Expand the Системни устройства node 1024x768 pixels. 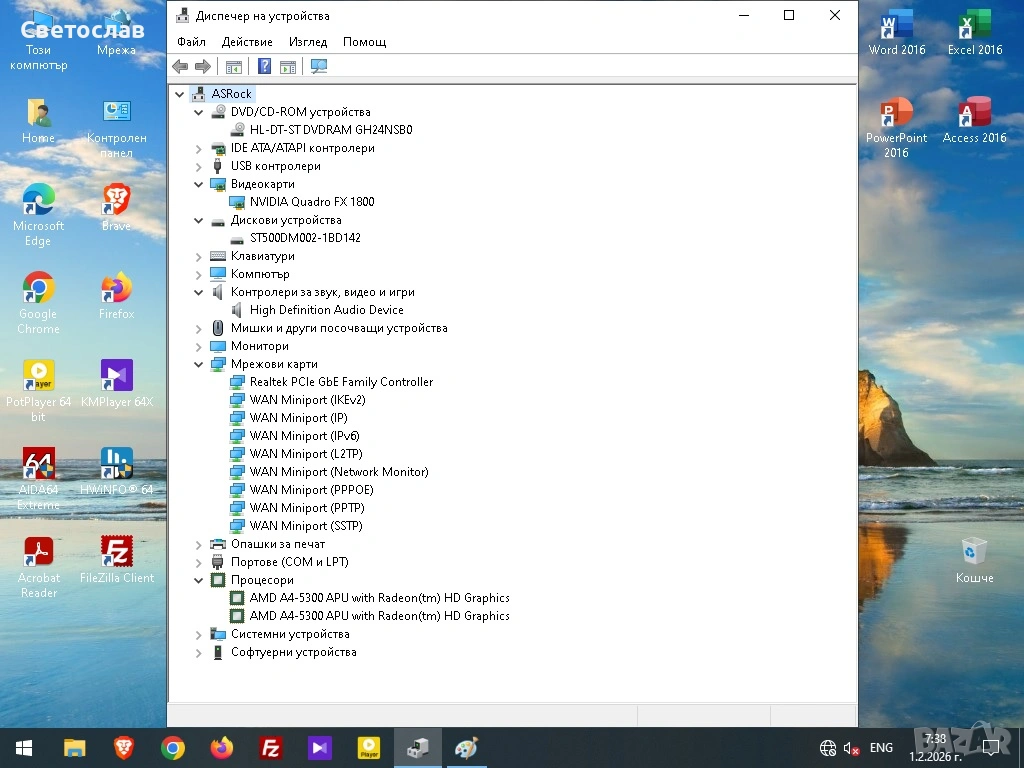[199, 635]
